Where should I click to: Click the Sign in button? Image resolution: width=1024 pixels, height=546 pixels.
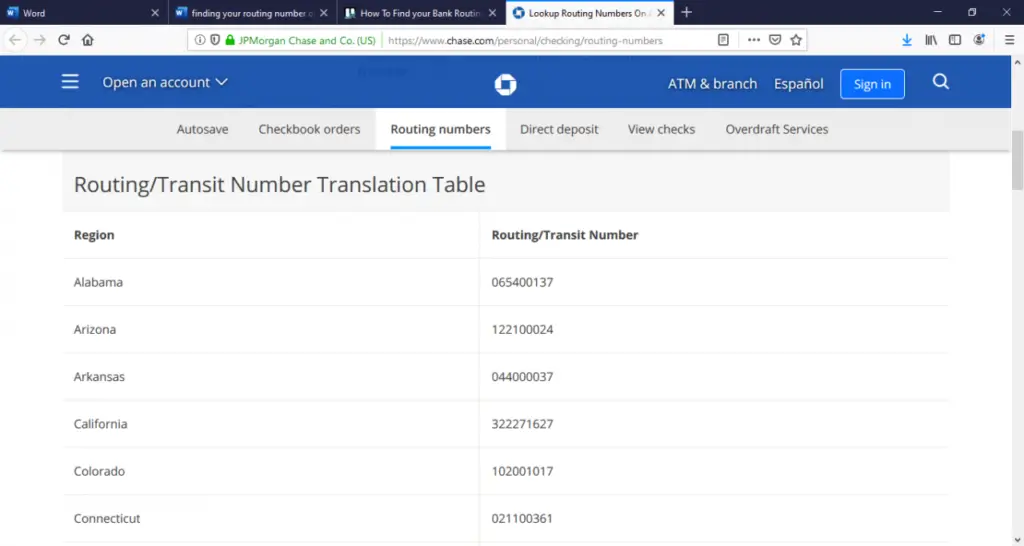pos(872,84)
